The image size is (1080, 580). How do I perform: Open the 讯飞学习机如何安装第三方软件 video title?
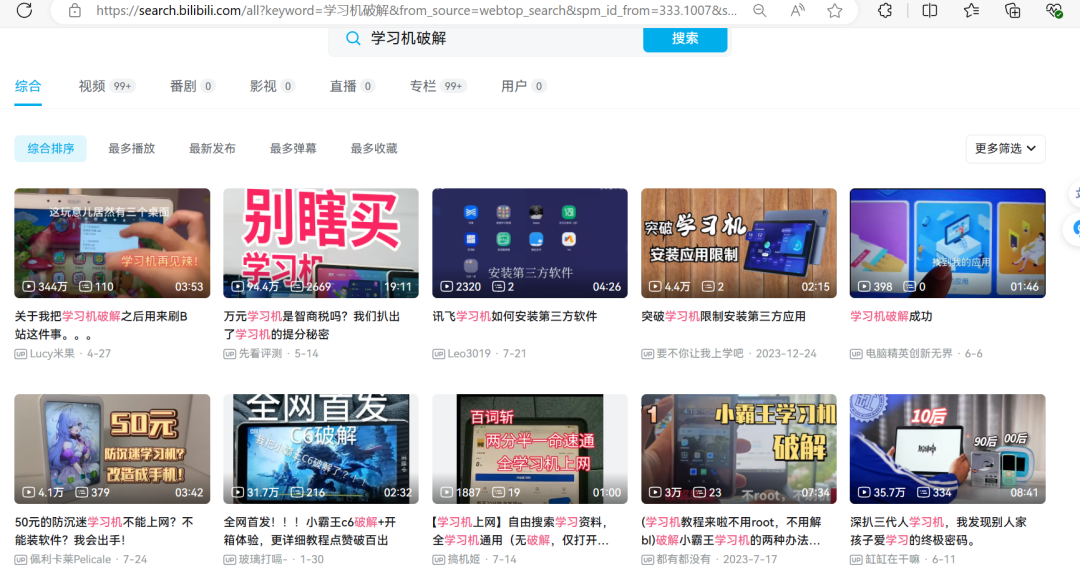[x=515, y=316]
